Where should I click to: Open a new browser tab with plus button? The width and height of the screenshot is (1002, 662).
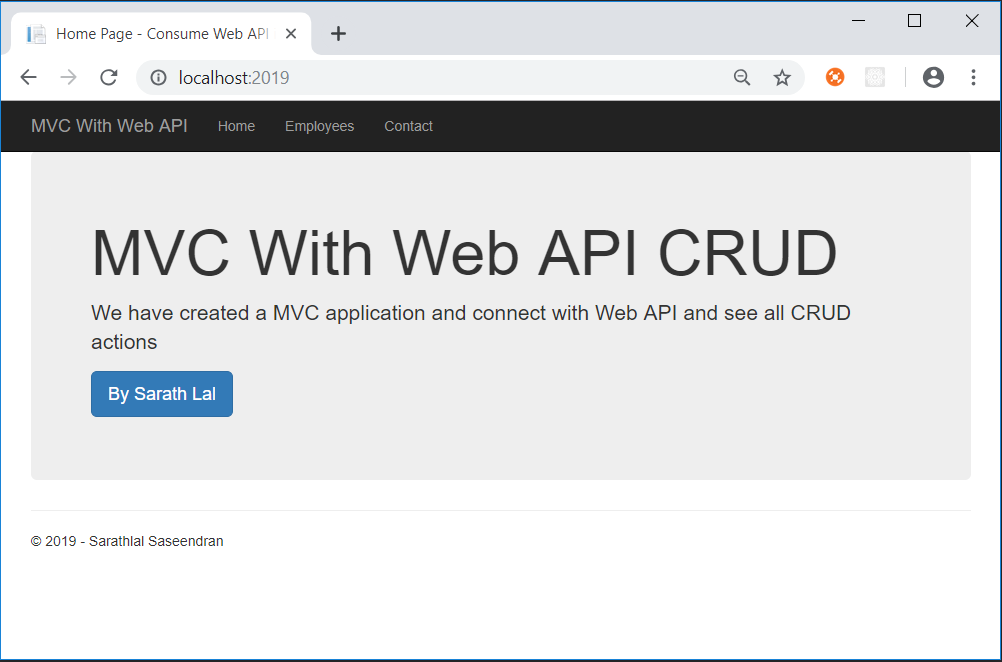(x=338, y=33)
